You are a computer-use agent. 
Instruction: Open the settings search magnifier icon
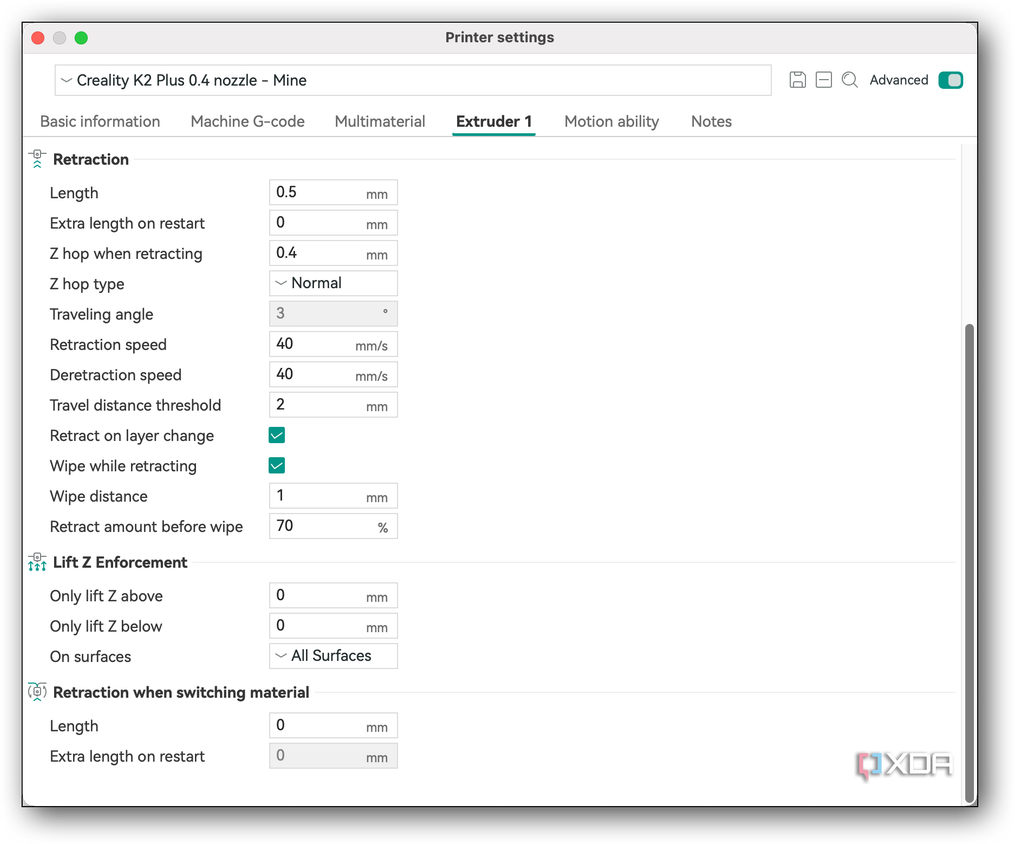coord(849,80)
